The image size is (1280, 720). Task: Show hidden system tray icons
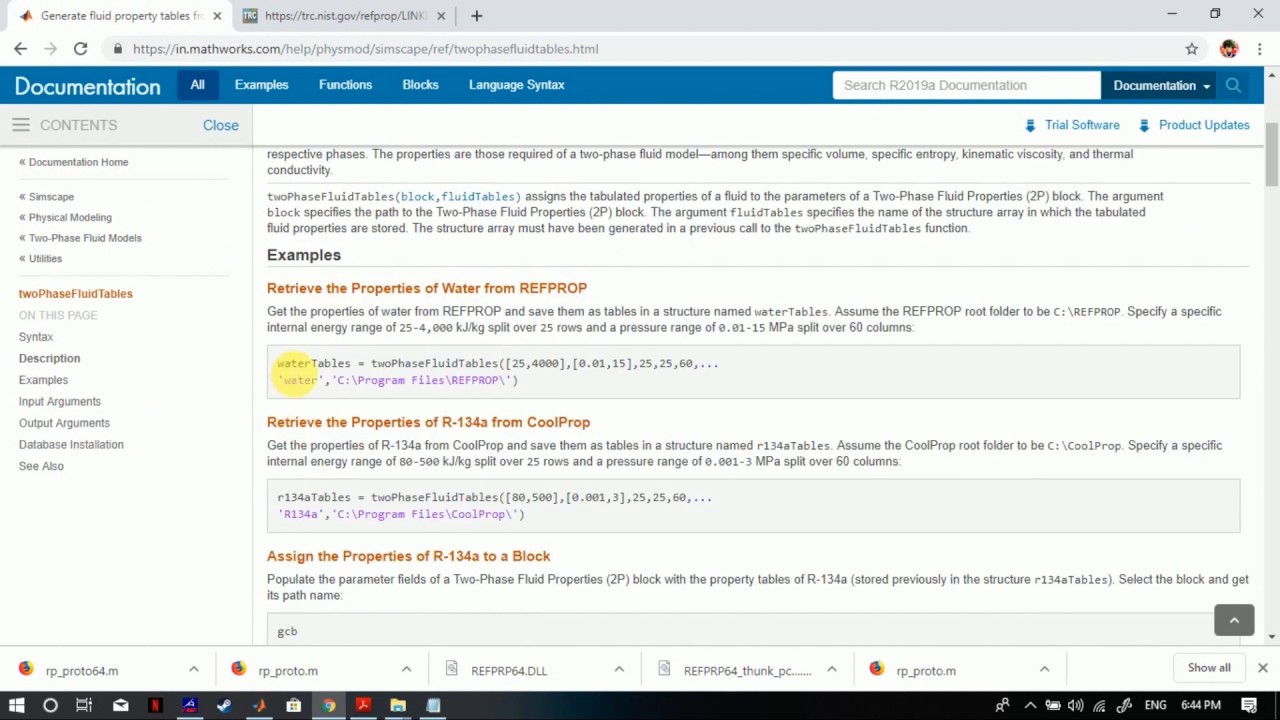(x=1030, y=705)
